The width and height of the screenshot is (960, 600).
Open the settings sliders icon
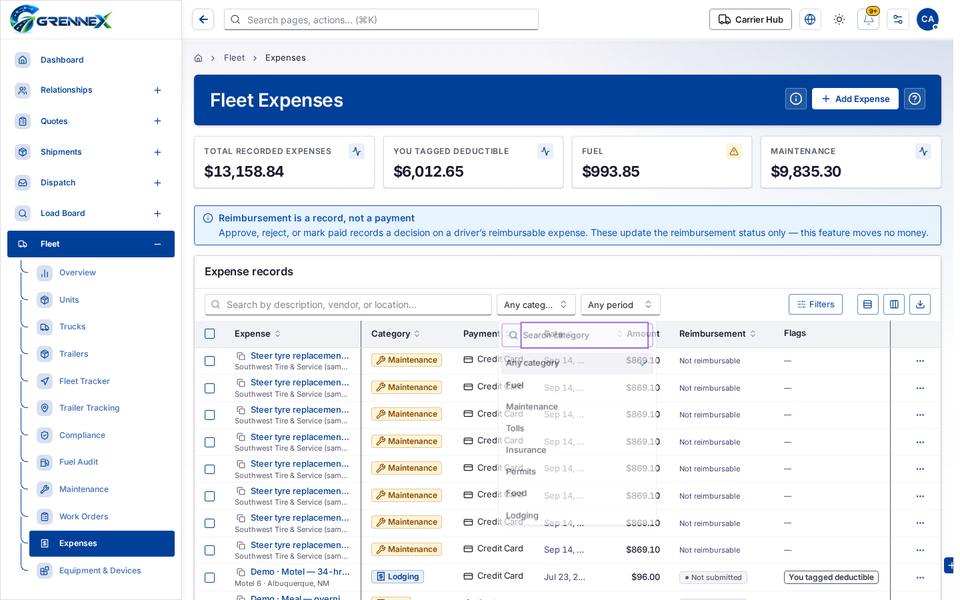point(898,20)
